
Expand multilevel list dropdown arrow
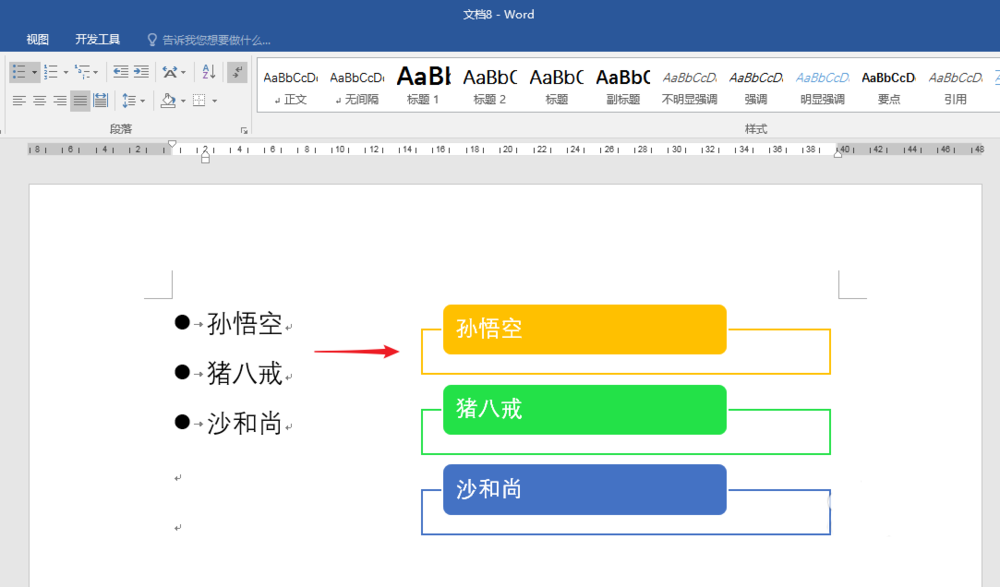coord(96,72)
